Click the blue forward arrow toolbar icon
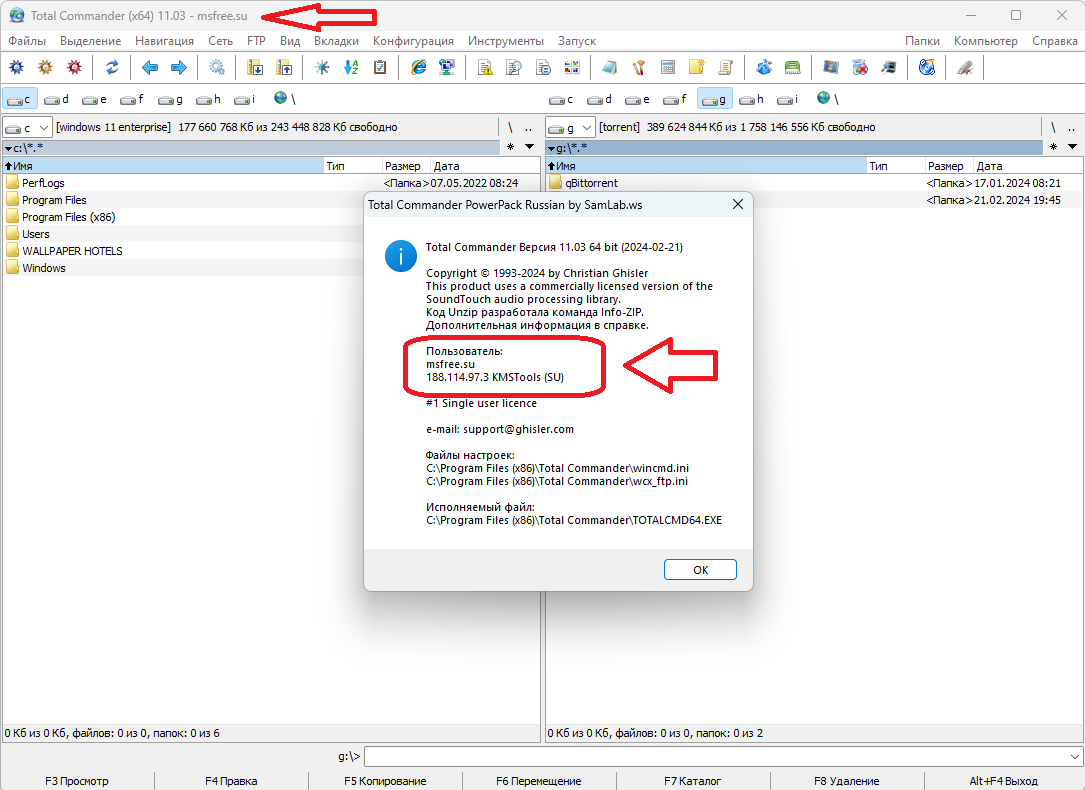The image size is (1085, 790). click(179, 67)
